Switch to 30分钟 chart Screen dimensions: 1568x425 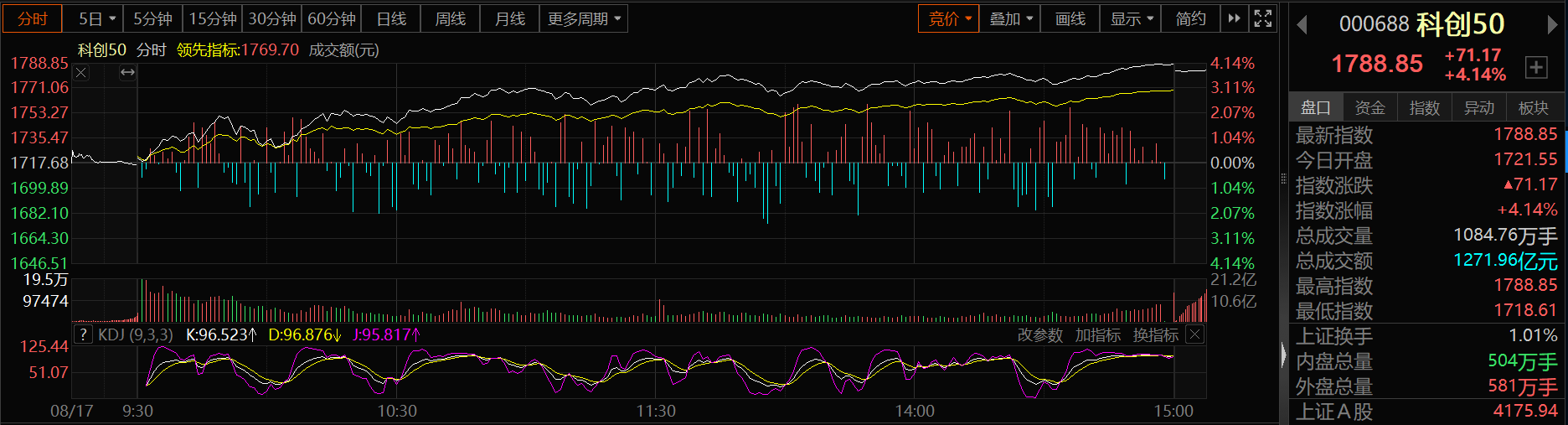272,18
